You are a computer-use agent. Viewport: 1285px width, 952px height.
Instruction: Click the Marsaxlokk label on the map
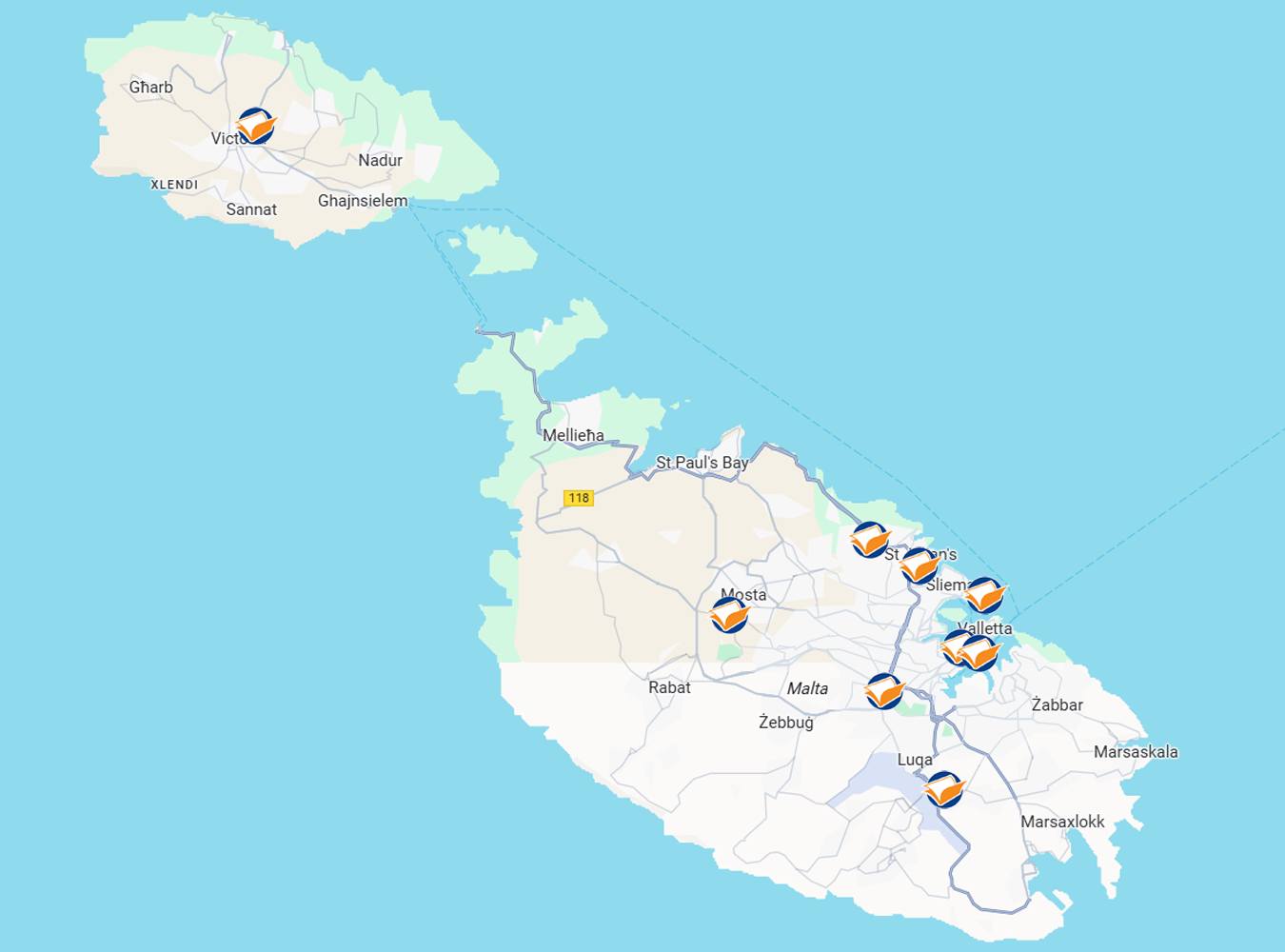coord(1062,822)
